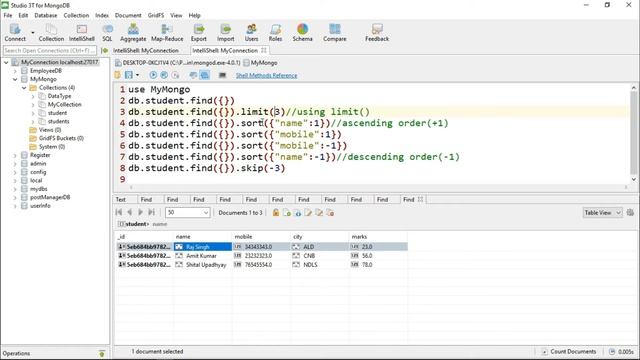Select the Amit Kumar name cell

(203, 256)
